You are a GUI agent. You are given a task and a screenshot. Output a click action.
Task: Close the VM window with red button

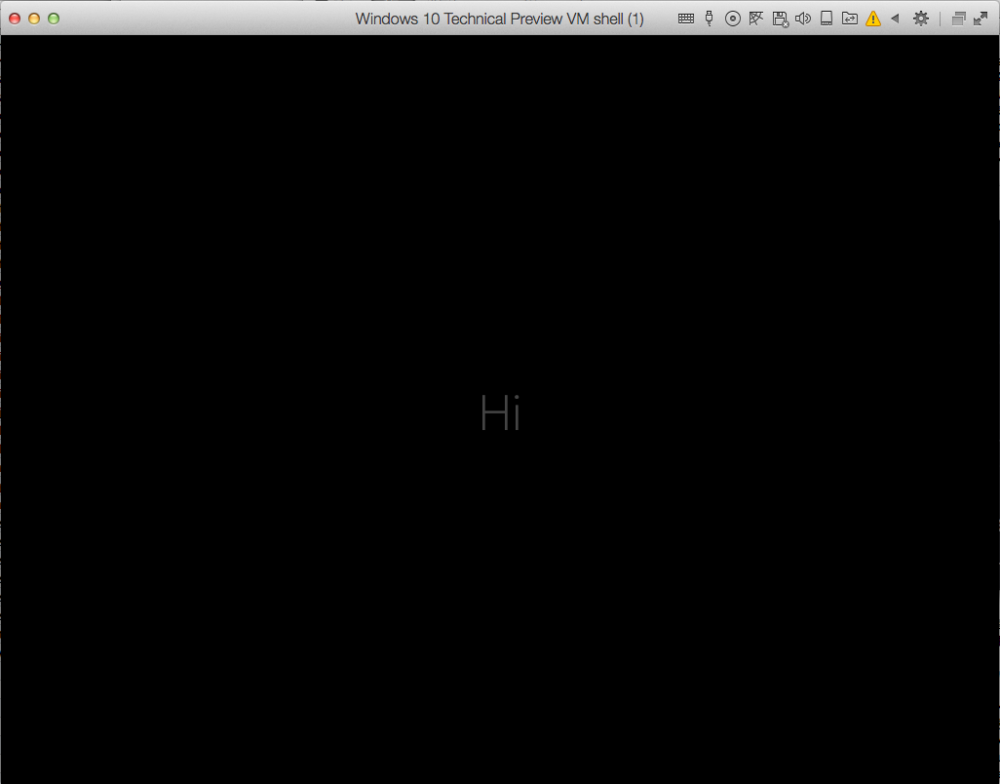coord(15,18)
